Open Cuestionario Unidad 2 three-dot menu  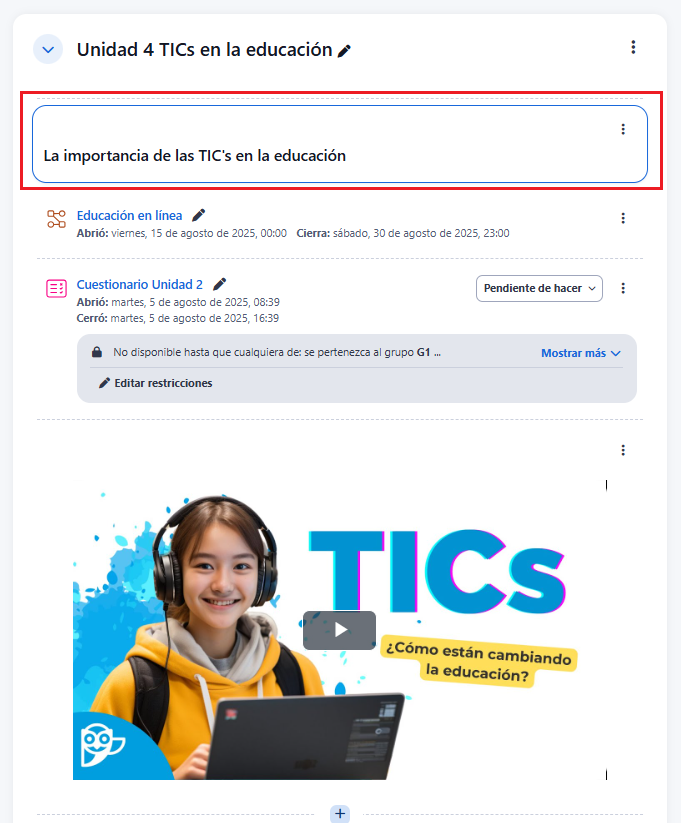623,288
